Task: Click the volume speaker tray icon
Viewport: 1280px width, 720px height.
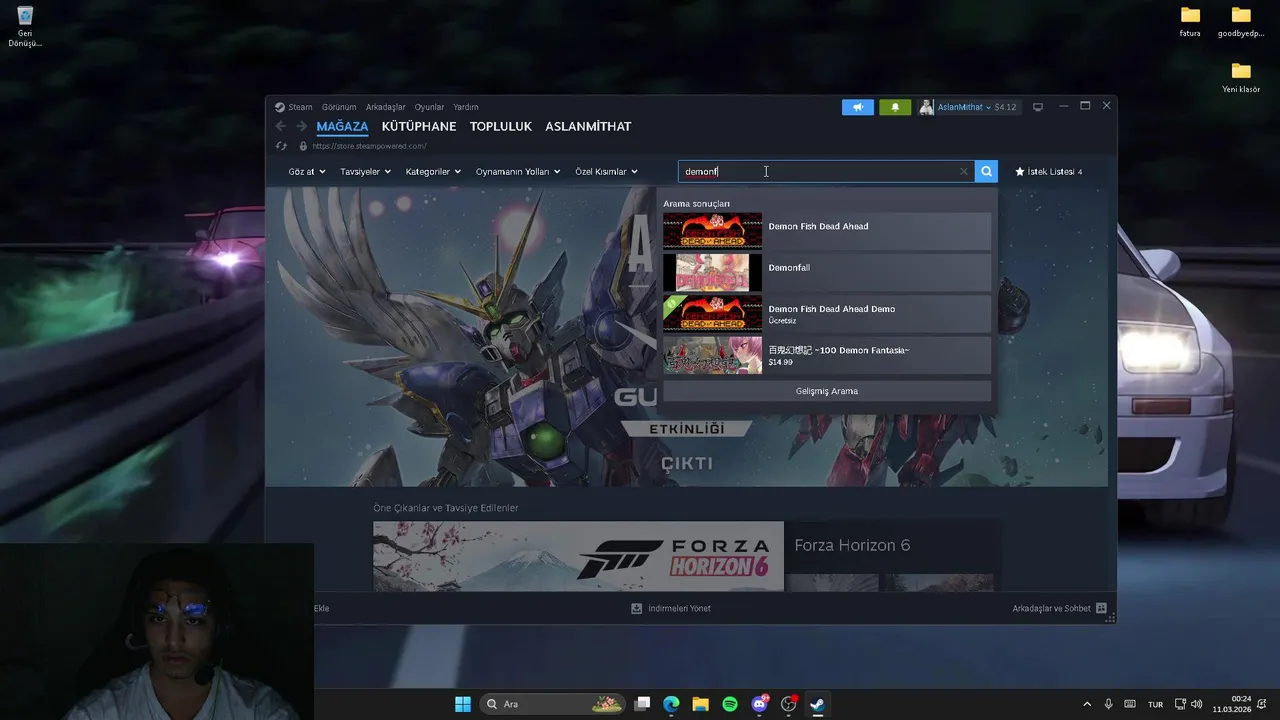Action: point(1197,704)
